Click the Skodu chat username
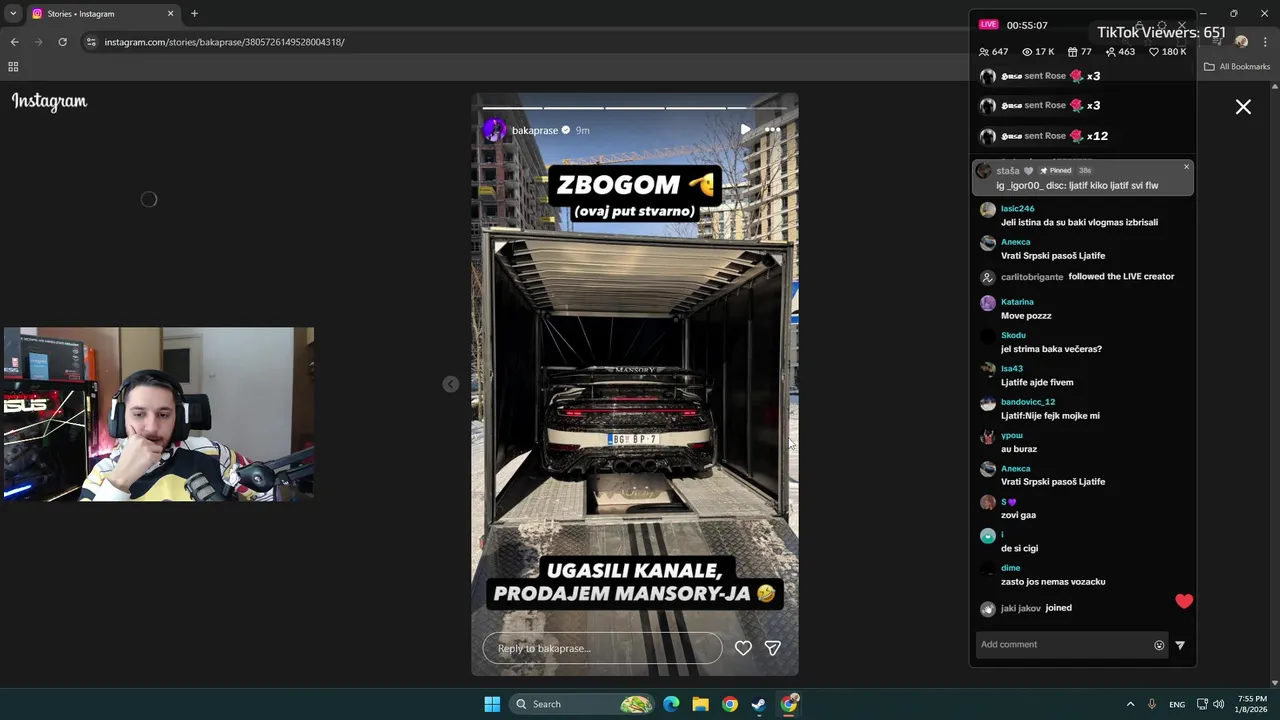The width and height of the screenshot is (1280, 720). (x=1013, y=335)
